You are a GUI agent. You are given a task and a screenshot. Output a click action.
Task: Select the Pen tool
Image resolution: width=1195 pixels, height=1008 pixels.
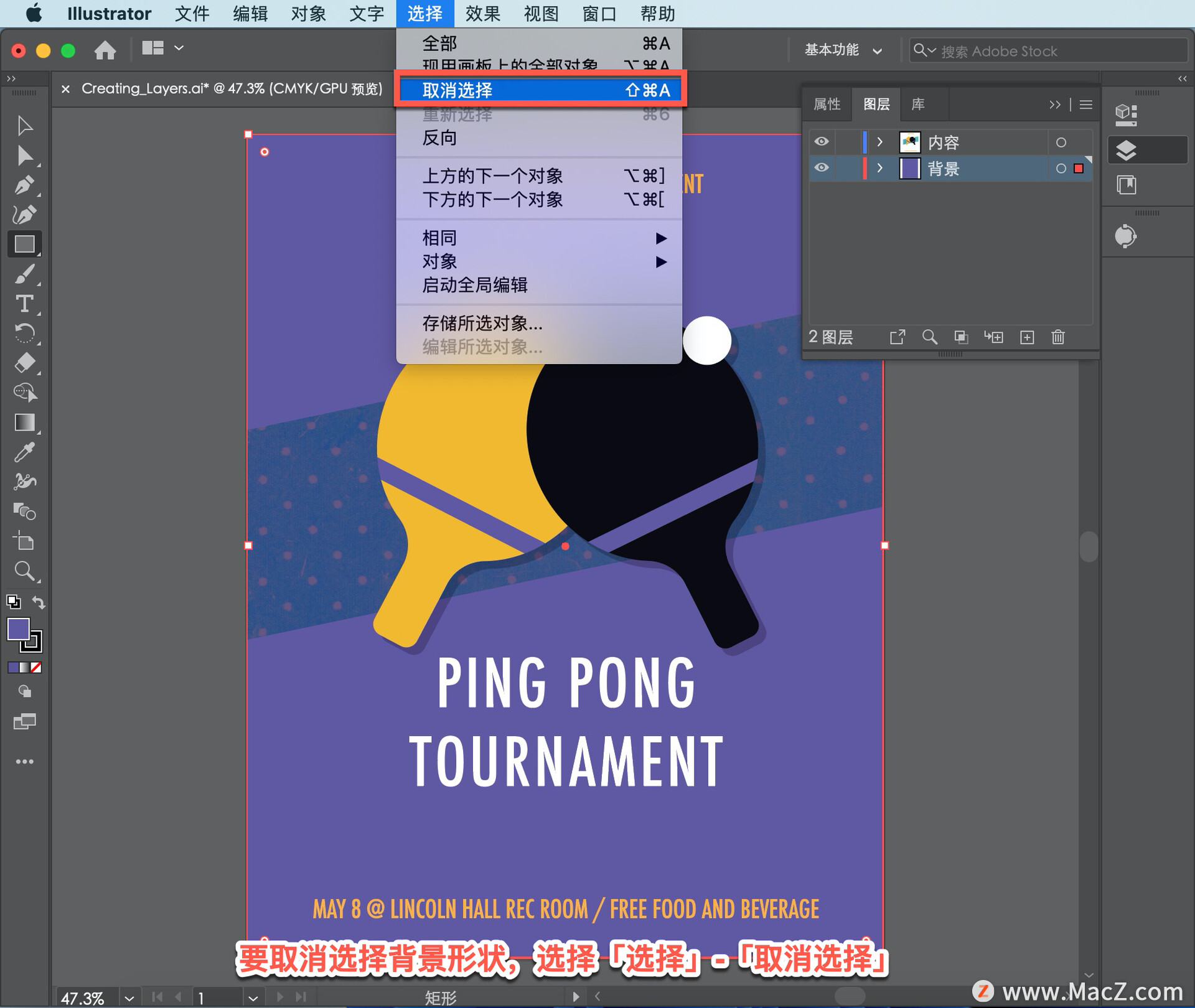point(24,185)
